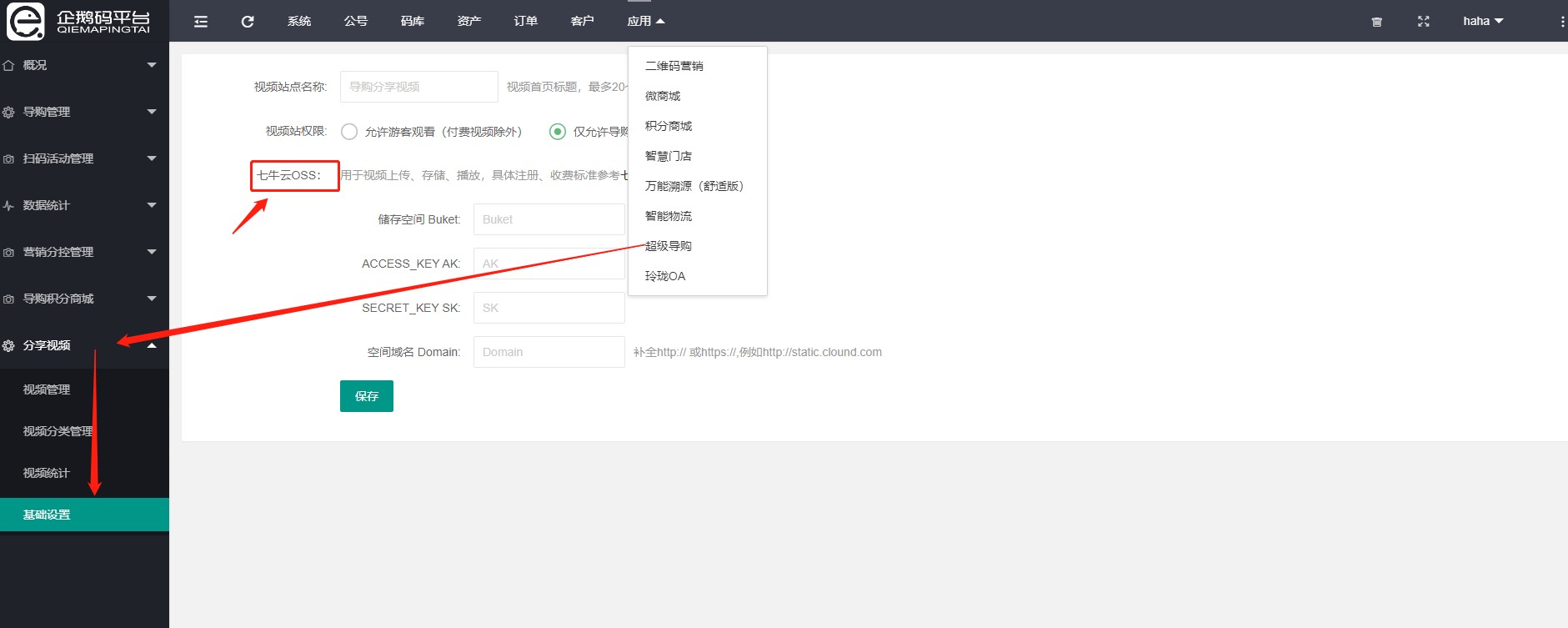Open the 订单 top menu

pos(526,21)
